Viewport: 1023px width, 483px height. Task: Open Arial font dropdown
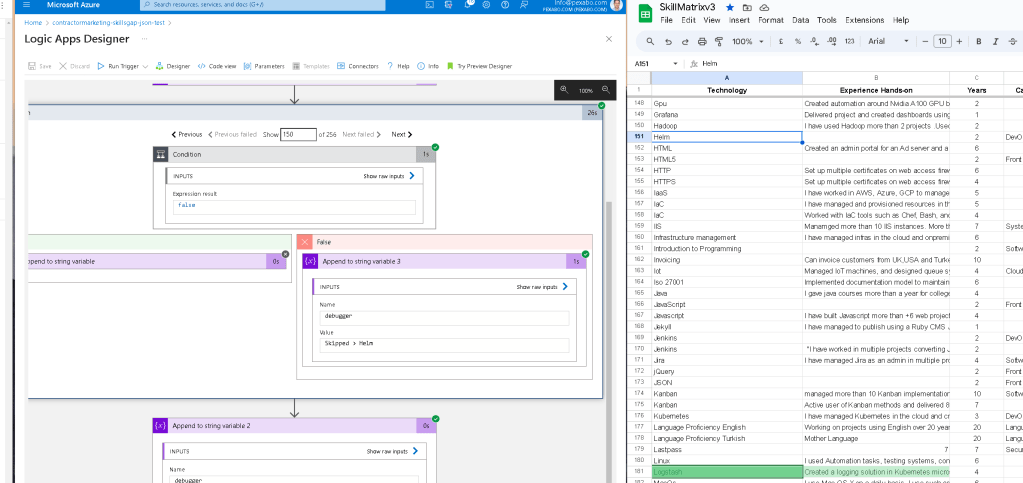pos(888,41)
